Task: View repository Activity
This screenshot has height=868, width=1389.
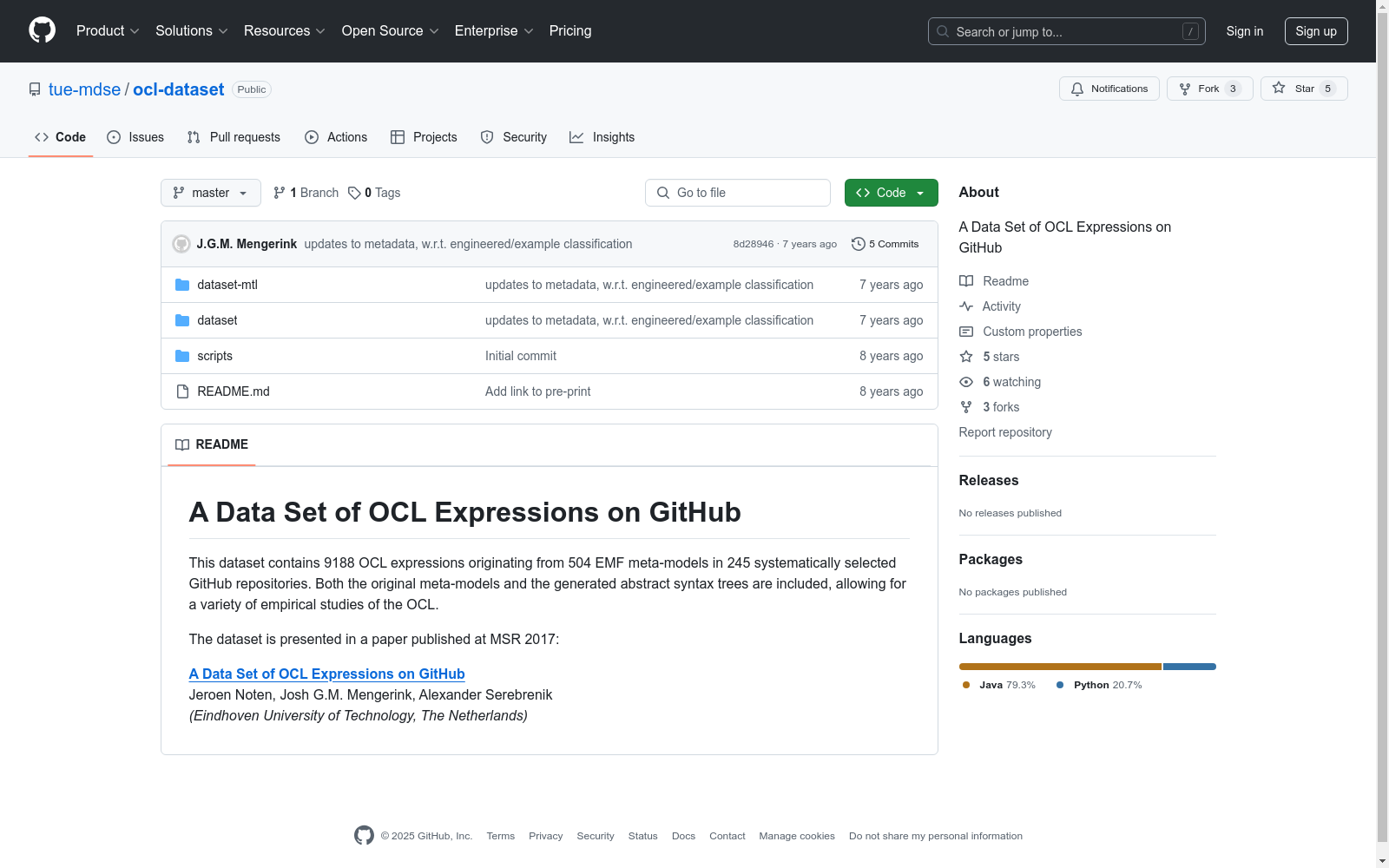Action: (x=990, y=306)
